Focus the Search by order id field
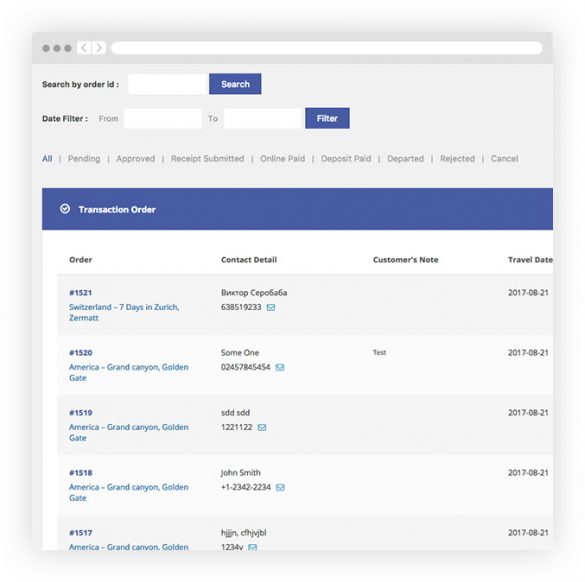This screenshot has width=585, height=582. [168, 84]
